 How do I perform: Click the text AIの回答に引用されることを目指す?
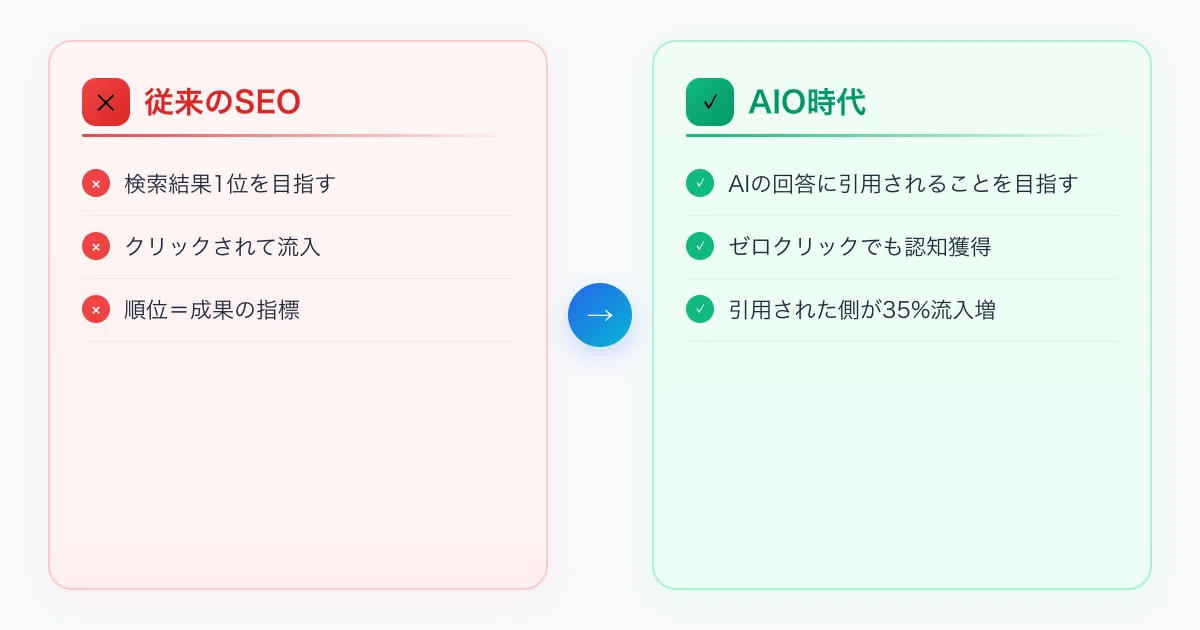pos(903,184)
